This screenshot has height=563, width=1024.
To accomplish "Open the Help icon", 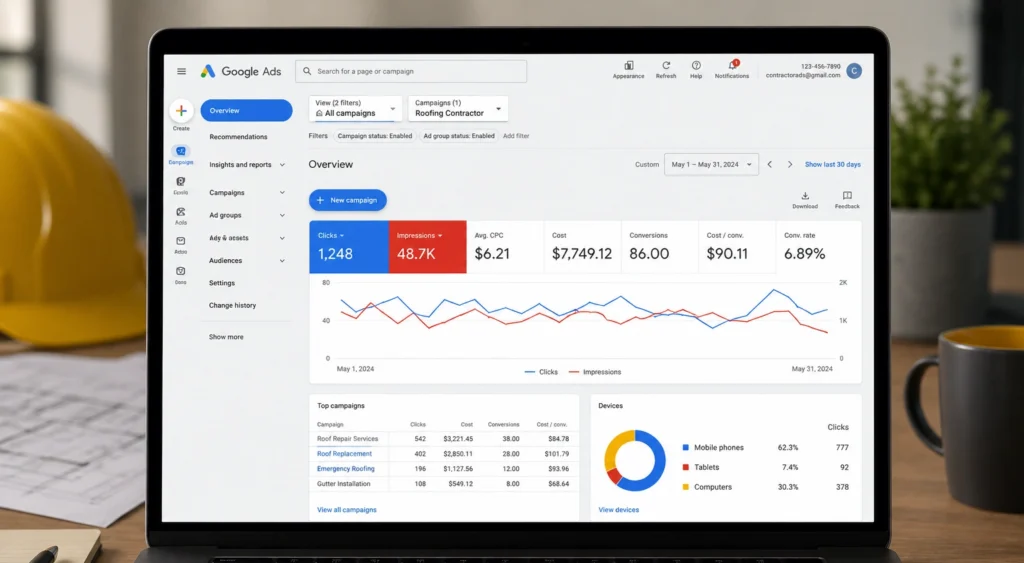I will click(696, 65).
